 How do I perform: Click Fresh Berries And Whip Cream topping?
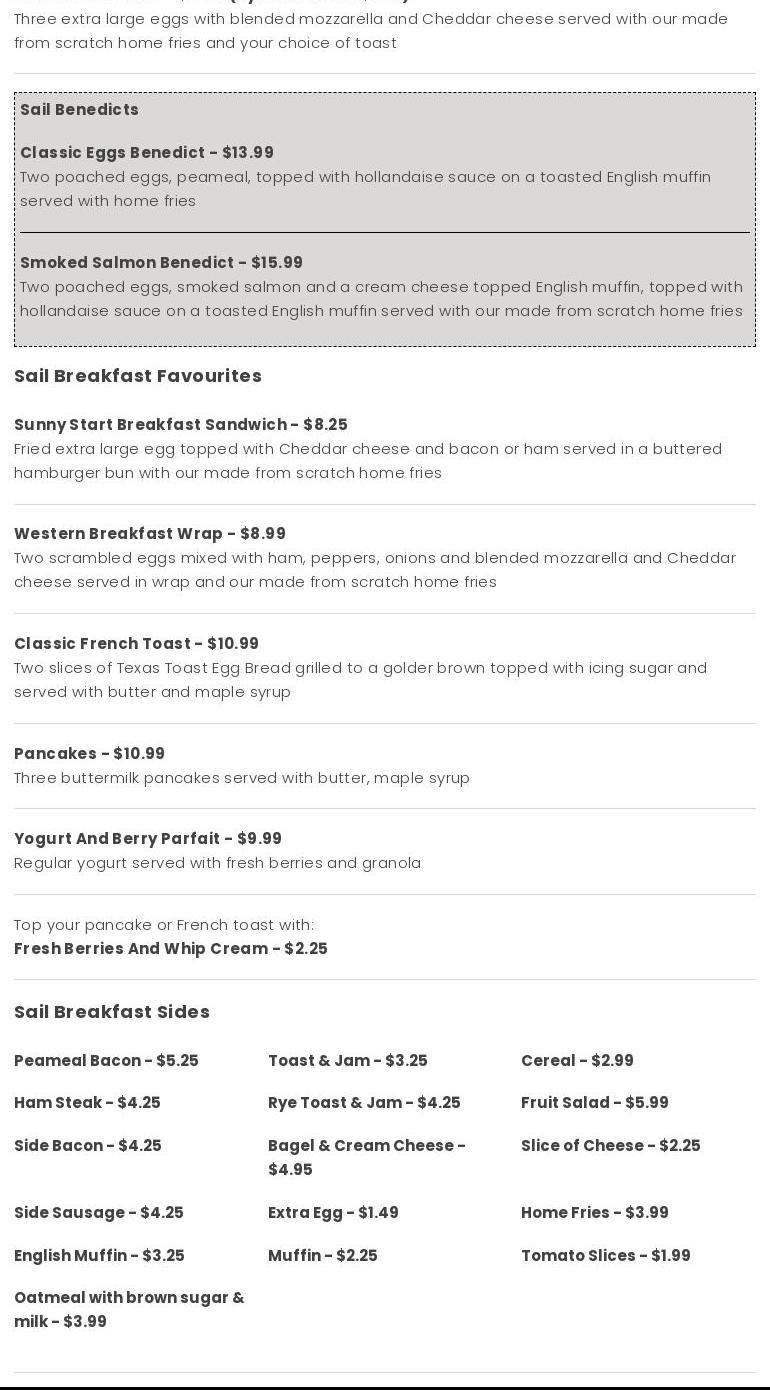pyautogui.click(x=171, y=949)
